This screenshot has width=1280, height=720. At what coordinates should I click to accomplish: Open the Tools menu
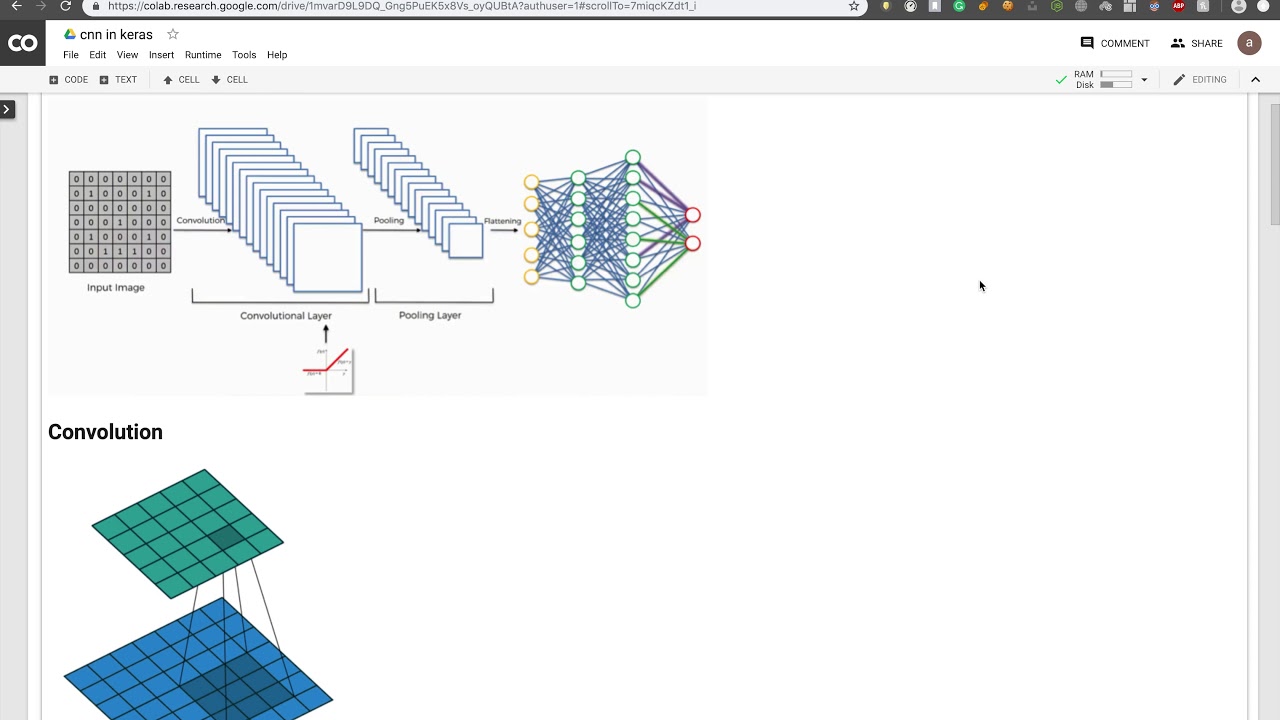[244, 55]
